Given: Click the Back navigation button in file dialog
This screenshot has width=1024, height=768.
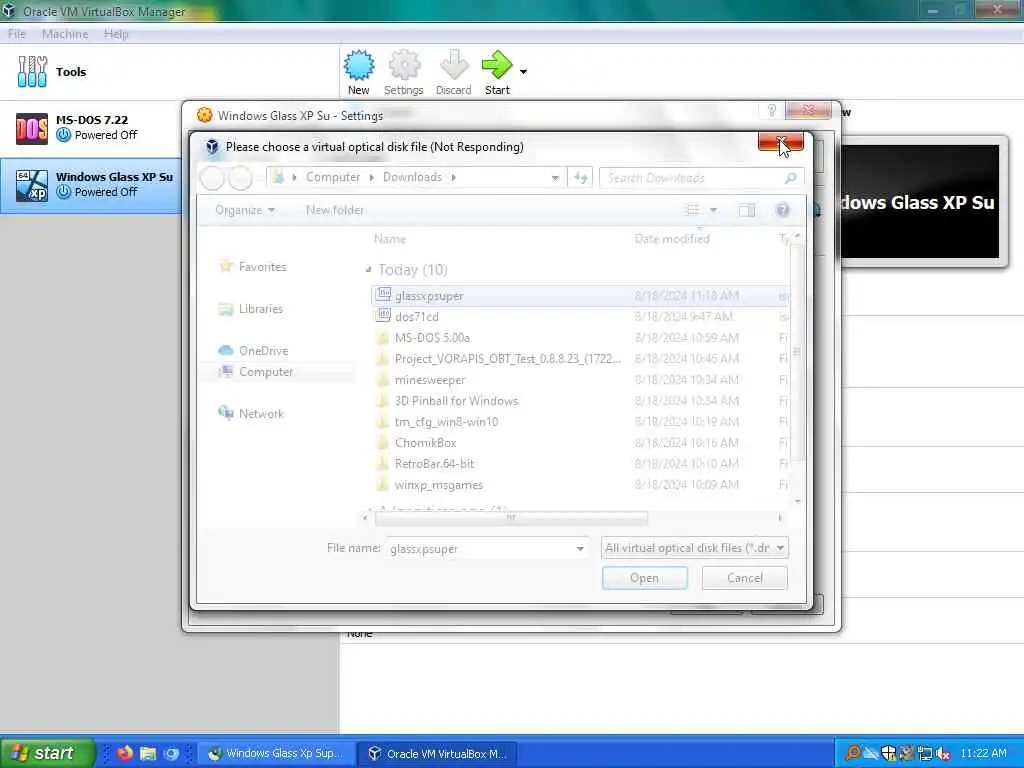Looking at the screenshot, I should click(212, 178).
